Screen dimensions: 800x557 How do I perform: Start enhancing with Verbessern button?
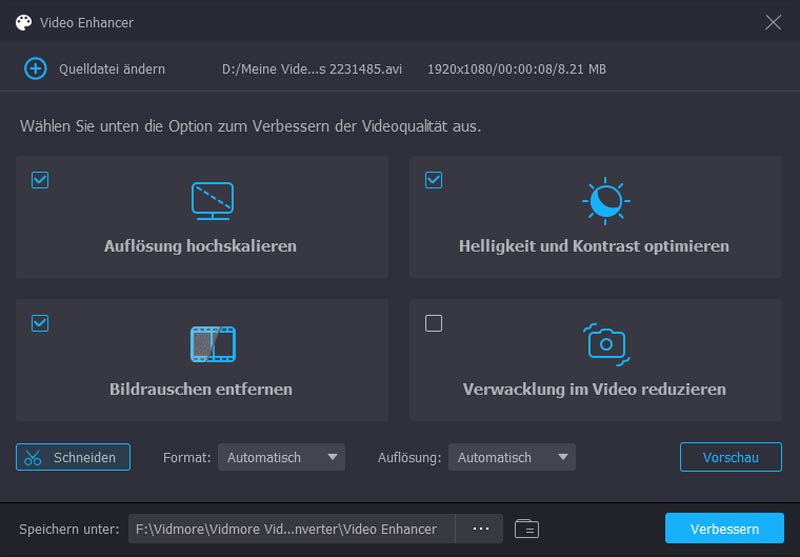tap(724, 528)
